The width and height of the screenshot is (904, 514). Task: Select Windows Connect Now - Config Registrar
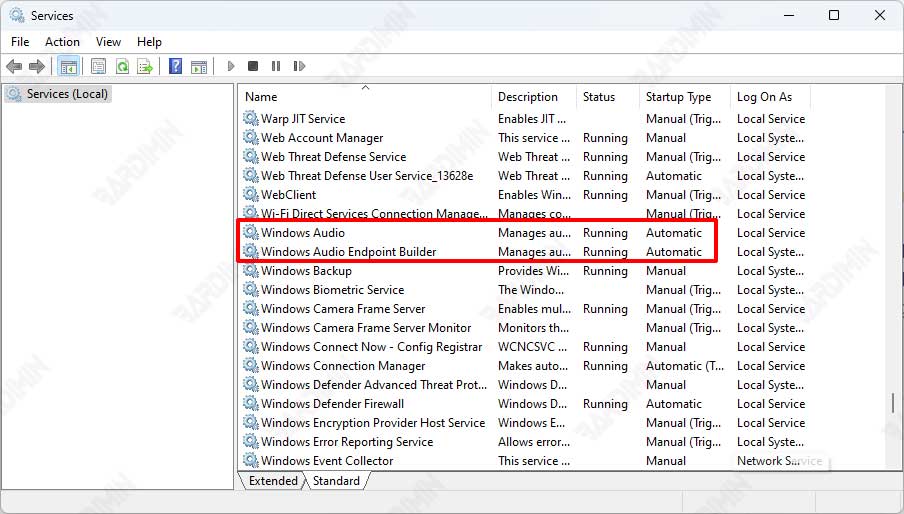coord(371,346)
